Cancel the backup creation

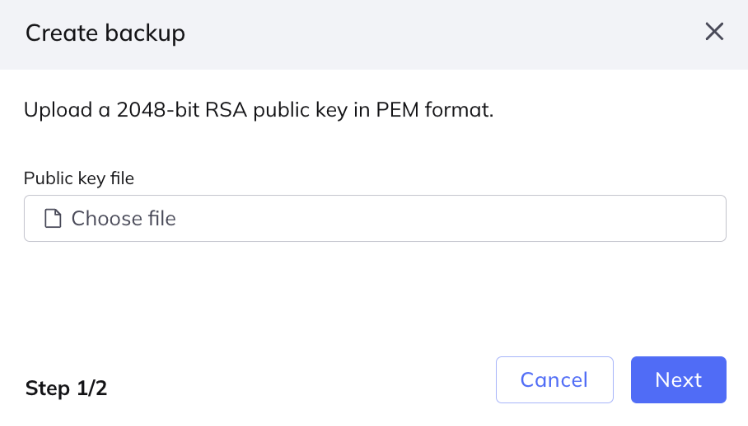(554, 380)
